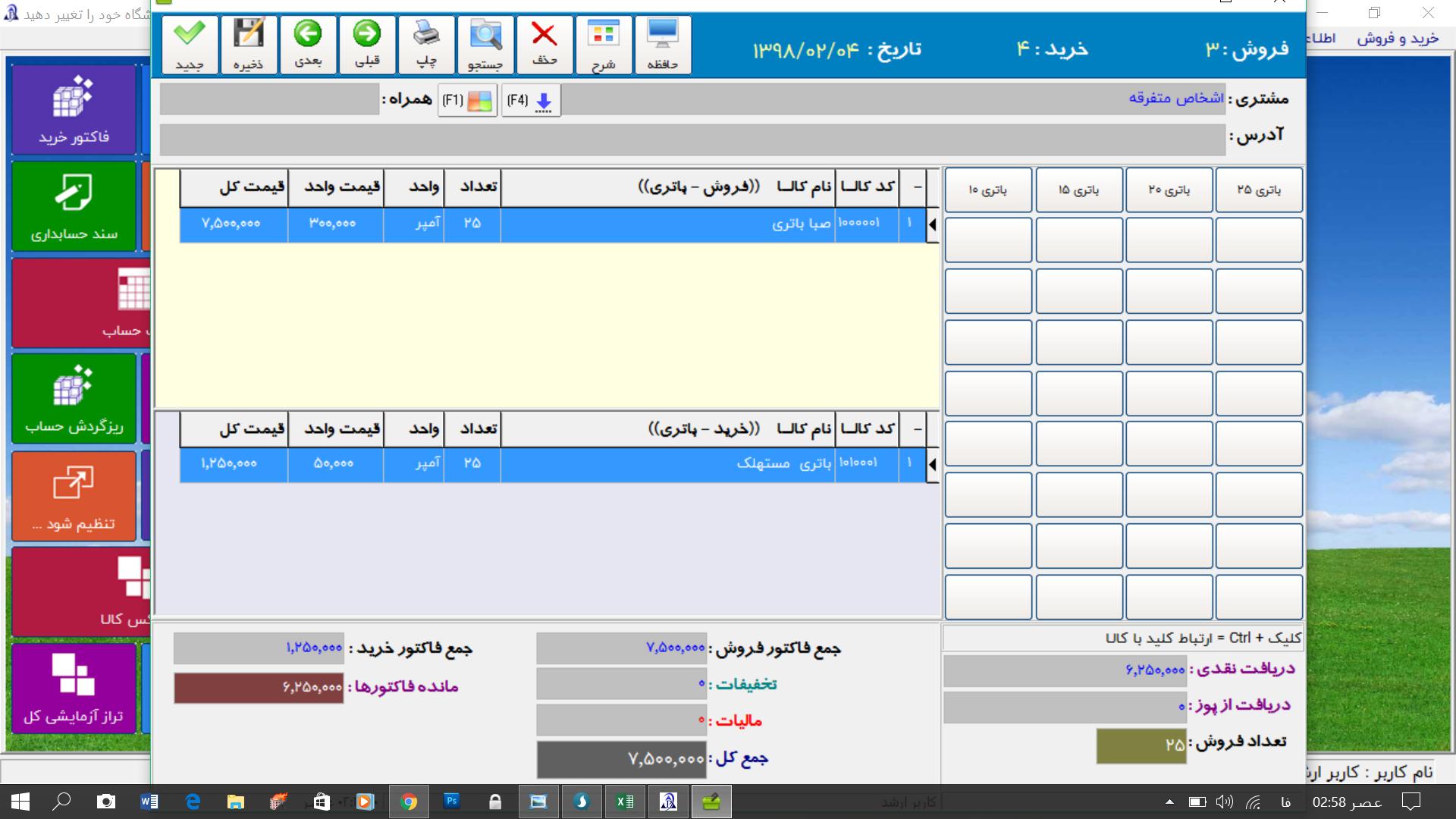Click the فا language indicator in tray
The height and width of the screenshot is (819, 1456).
pos(1285,802)
